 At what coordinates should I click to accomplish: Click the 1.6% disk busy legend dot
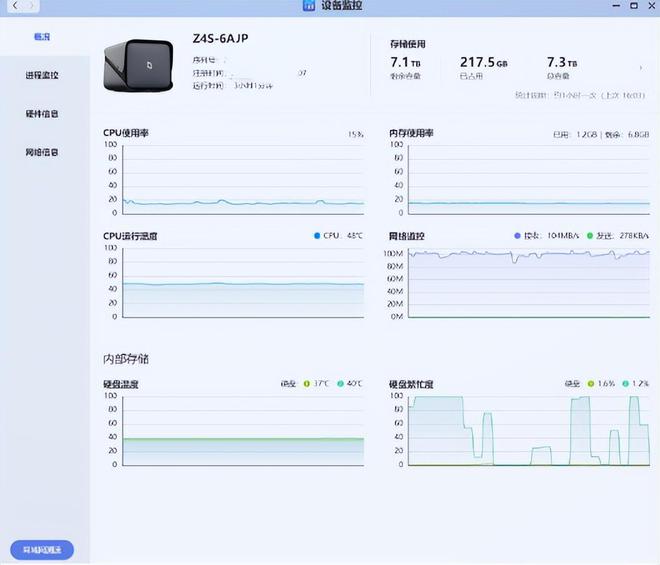click(591, 384)
